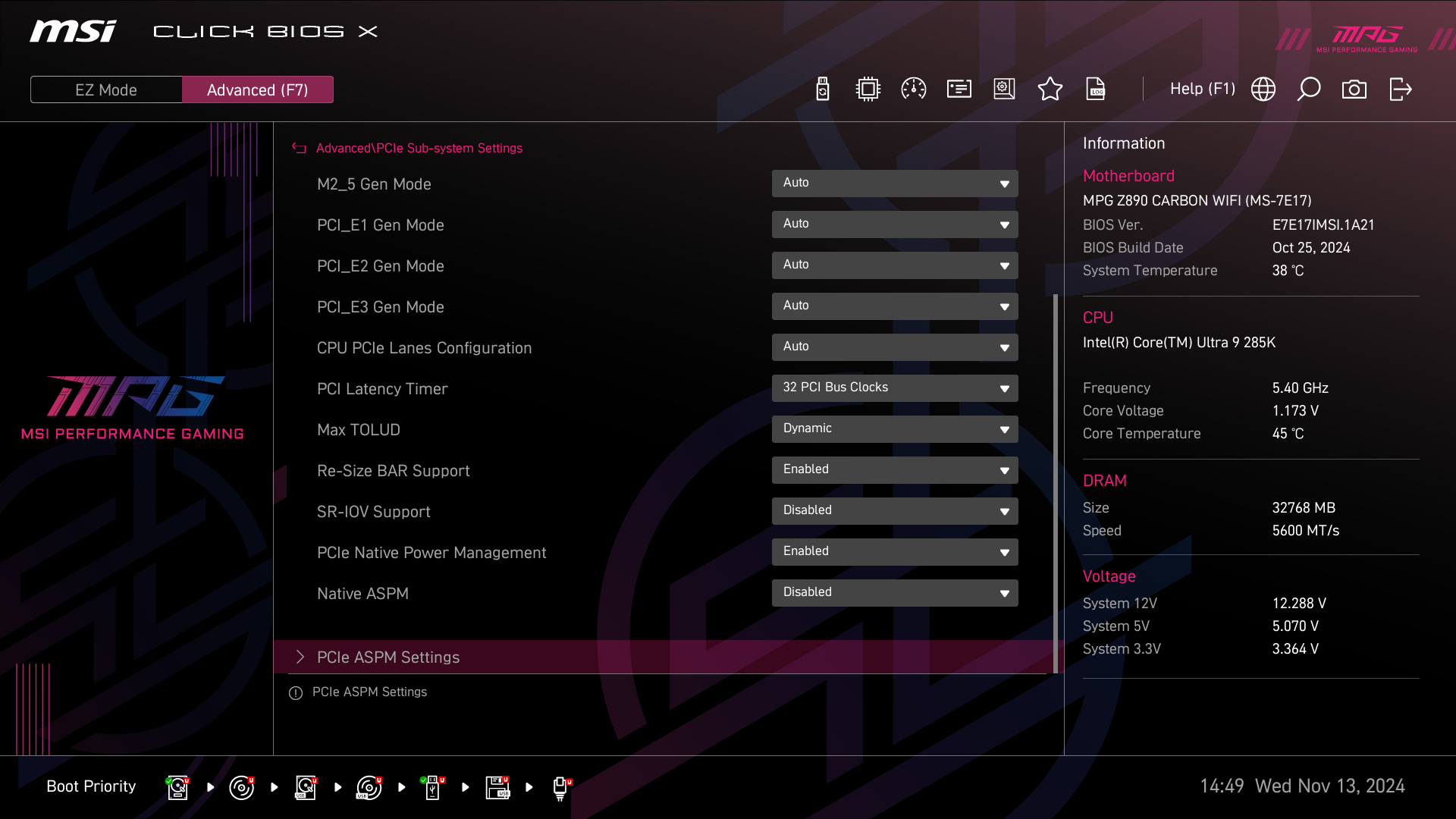Open the speedometer performance icon
The height and width of the screenshot is (819, 1456).
click(x=913, y=89)
